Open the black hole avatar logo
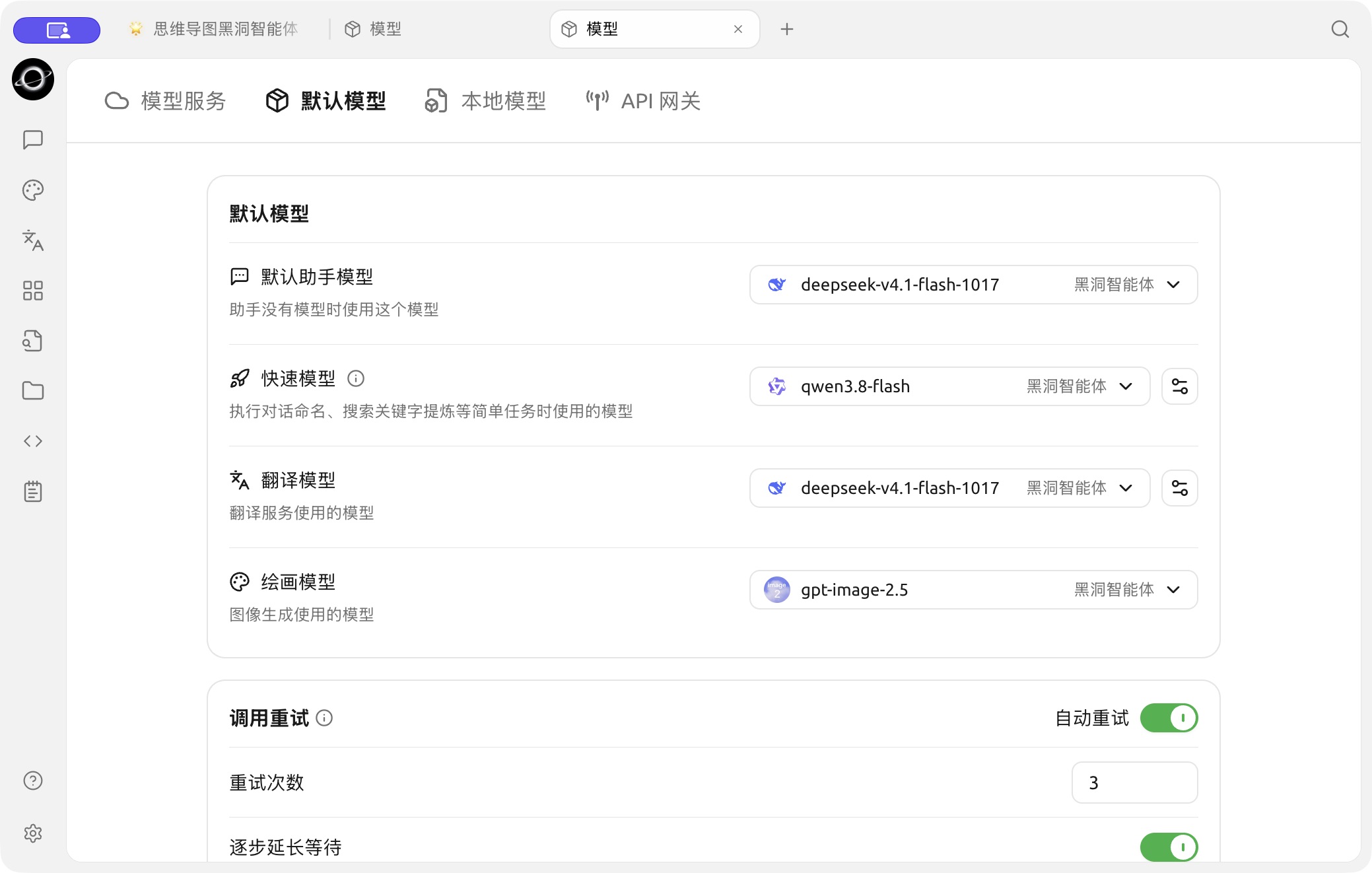The height and width of the screenshot is (873, 1372). coord(33,79)
